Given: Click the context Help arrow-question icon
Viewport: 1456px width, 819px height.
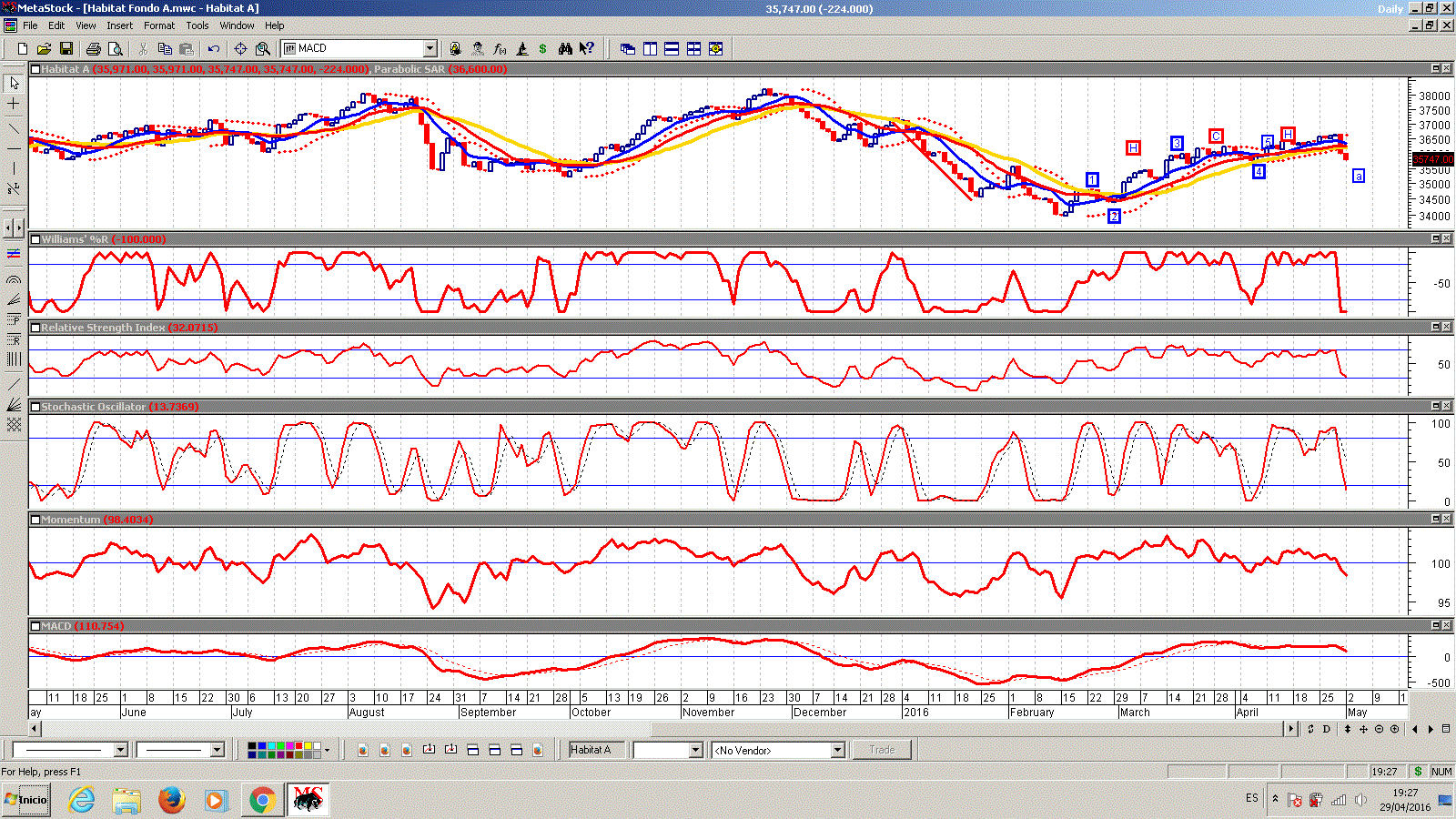Looking at the screenshot, I should [x=587, y=48].
